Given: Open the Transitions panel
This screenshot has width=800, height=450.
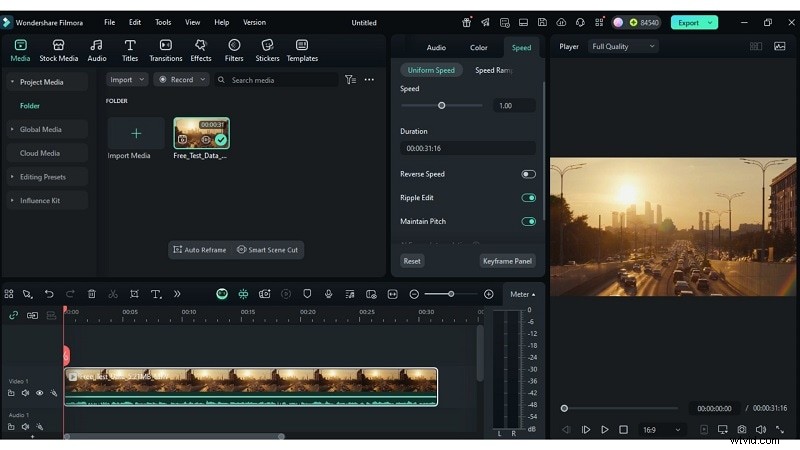Looking at the screenshot, I should pyautogui.click(x=165, y=51).
